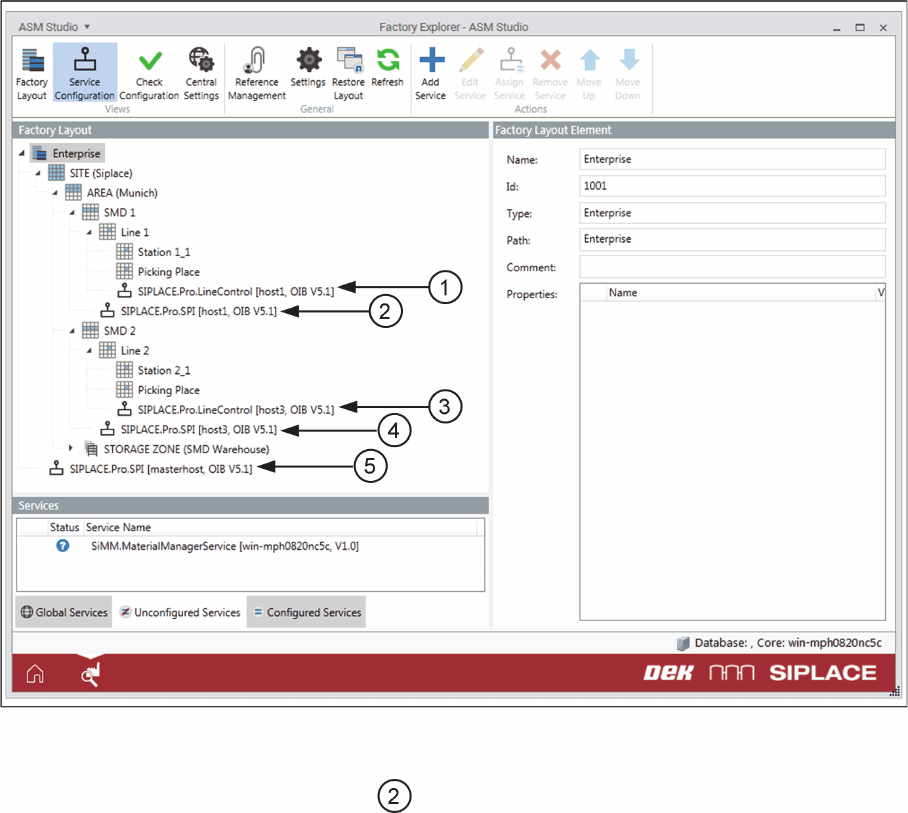This screenshot has height=813, width=908.
Task: Click the masterhost SPI service icon
Action: [x=56, y=468]
